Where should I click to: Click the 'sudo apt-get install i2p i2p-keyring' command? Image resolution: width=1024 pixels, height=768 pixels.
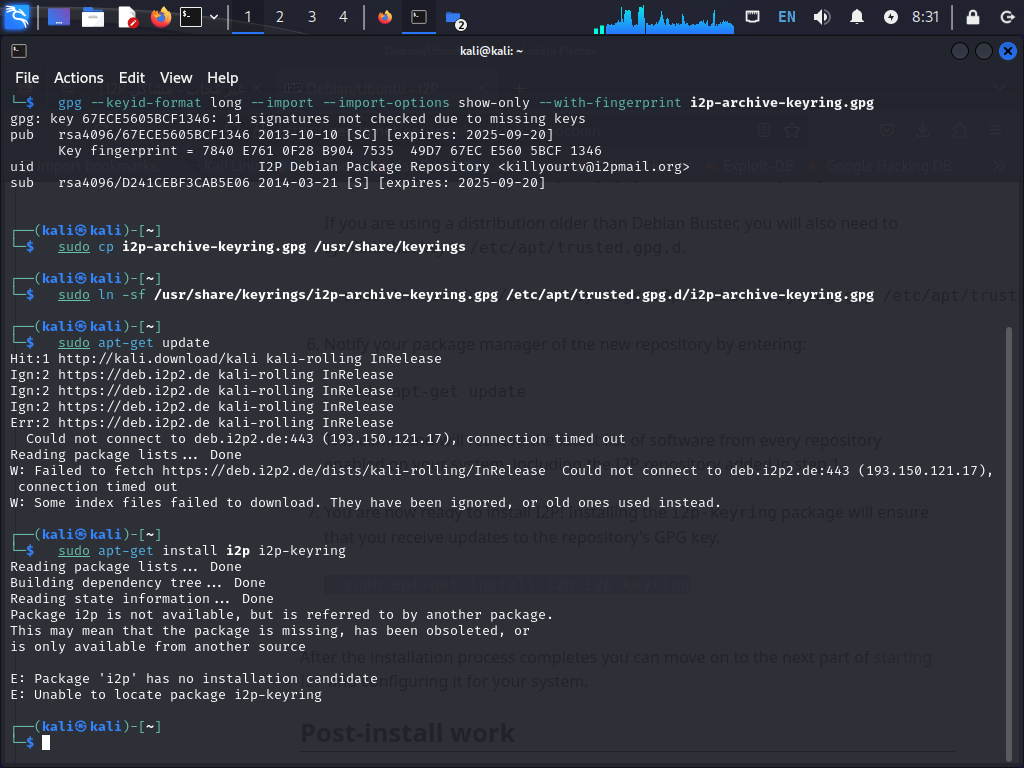point(202,551)
